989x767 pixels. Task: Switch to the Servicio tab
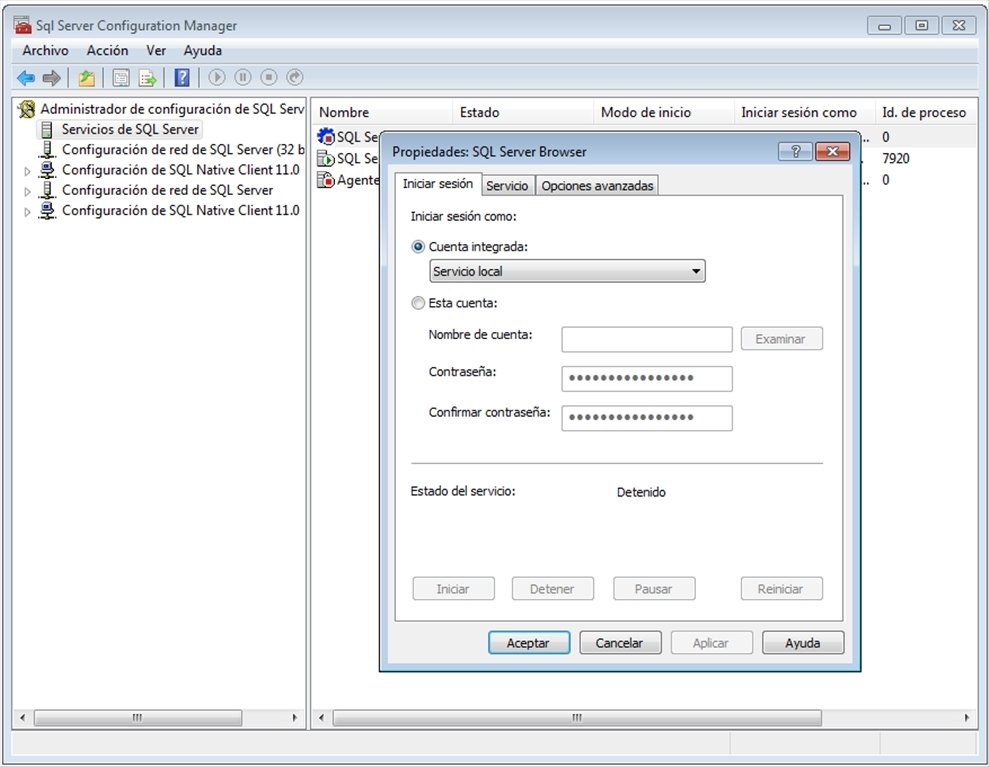(507, 185)
